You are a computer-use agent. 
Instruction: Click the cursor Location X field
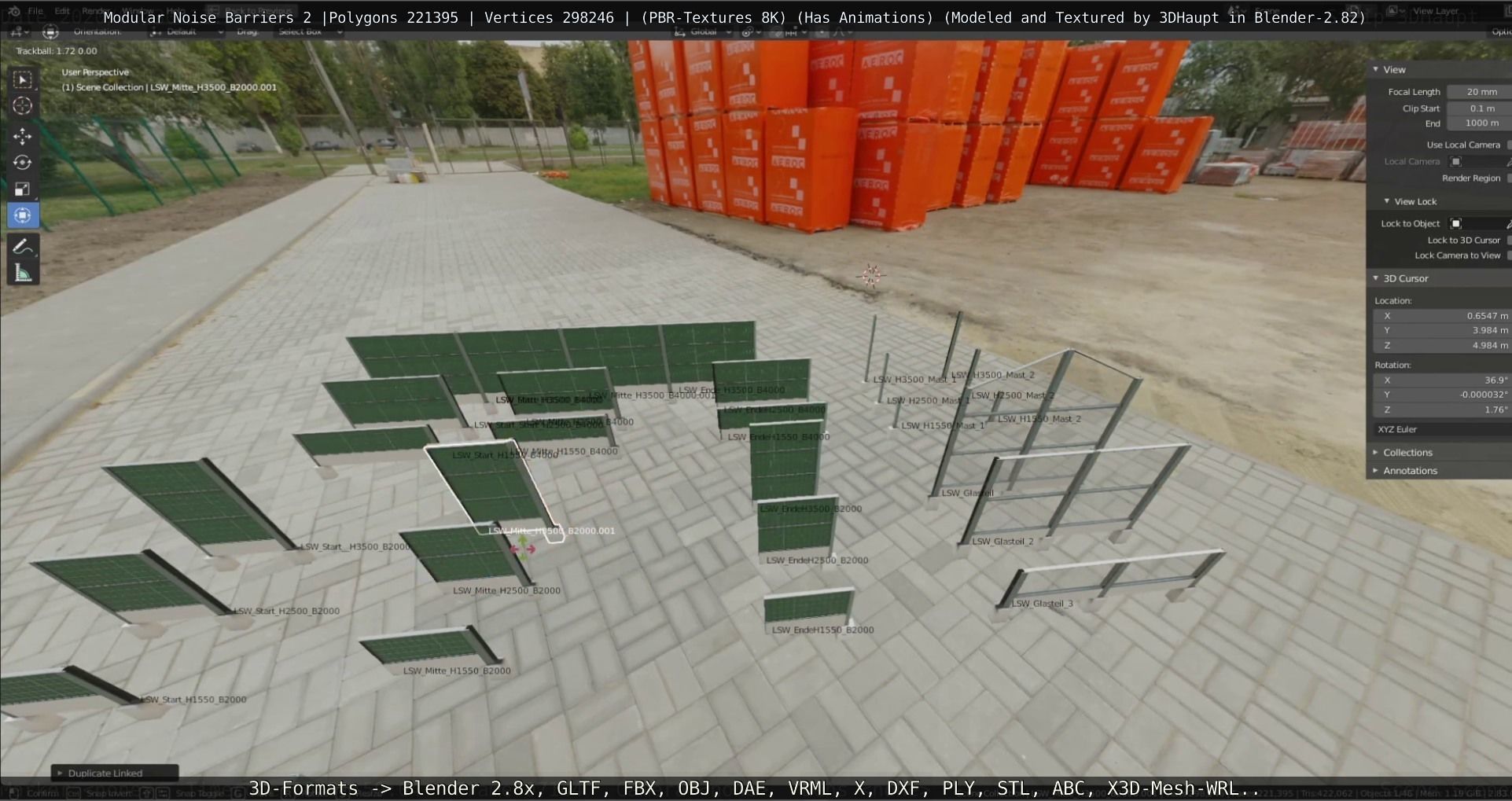(x=1442, y=316)
